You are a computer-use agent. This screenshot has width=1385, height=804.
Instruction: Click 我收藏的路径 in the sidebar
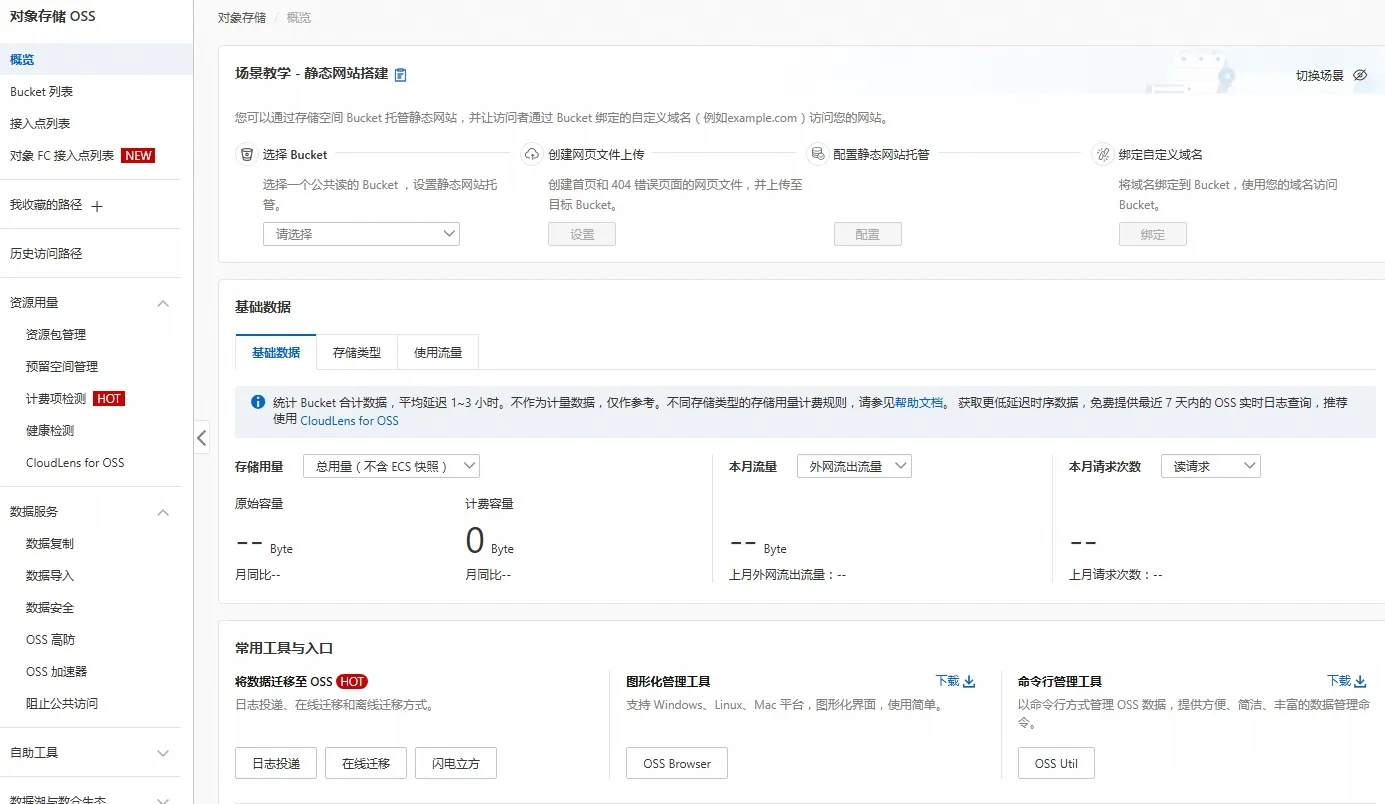coord(46,205)
